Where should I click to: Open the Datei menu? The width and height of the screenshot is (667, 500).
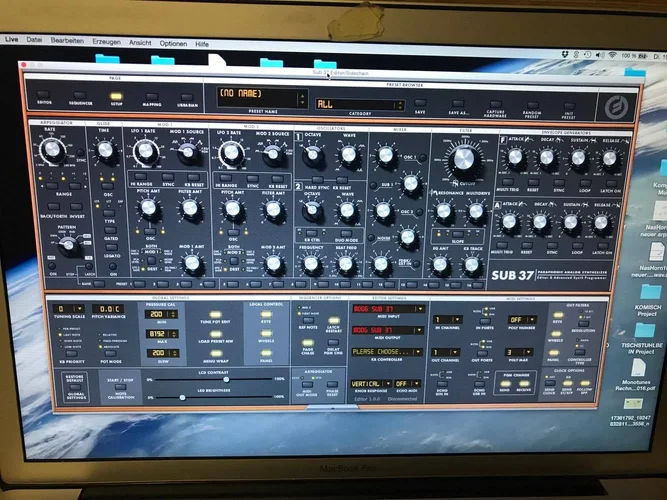coord(34,40)
